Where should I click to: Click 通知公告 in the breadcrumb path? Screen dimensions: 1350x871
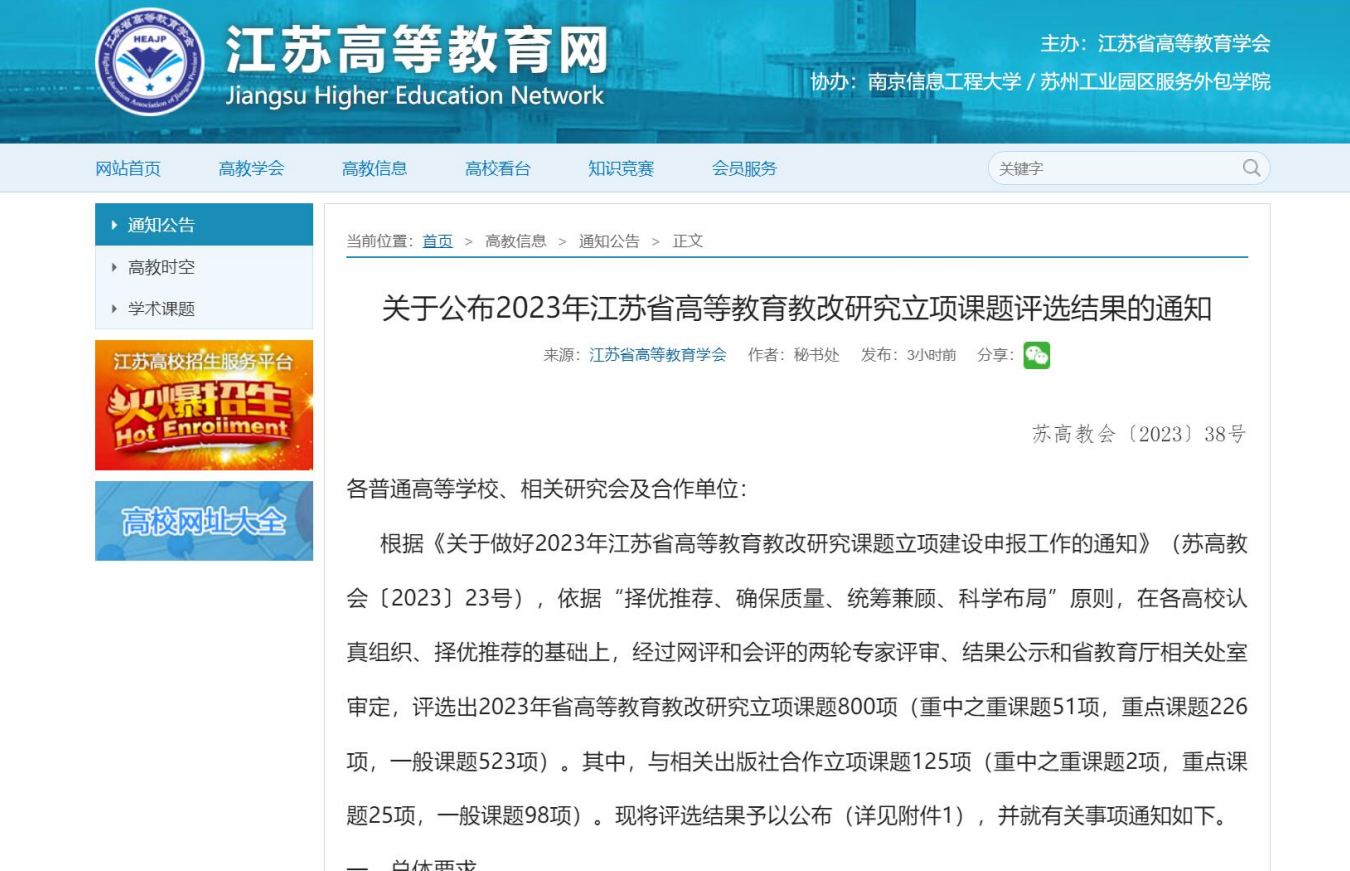click(608, 241)
